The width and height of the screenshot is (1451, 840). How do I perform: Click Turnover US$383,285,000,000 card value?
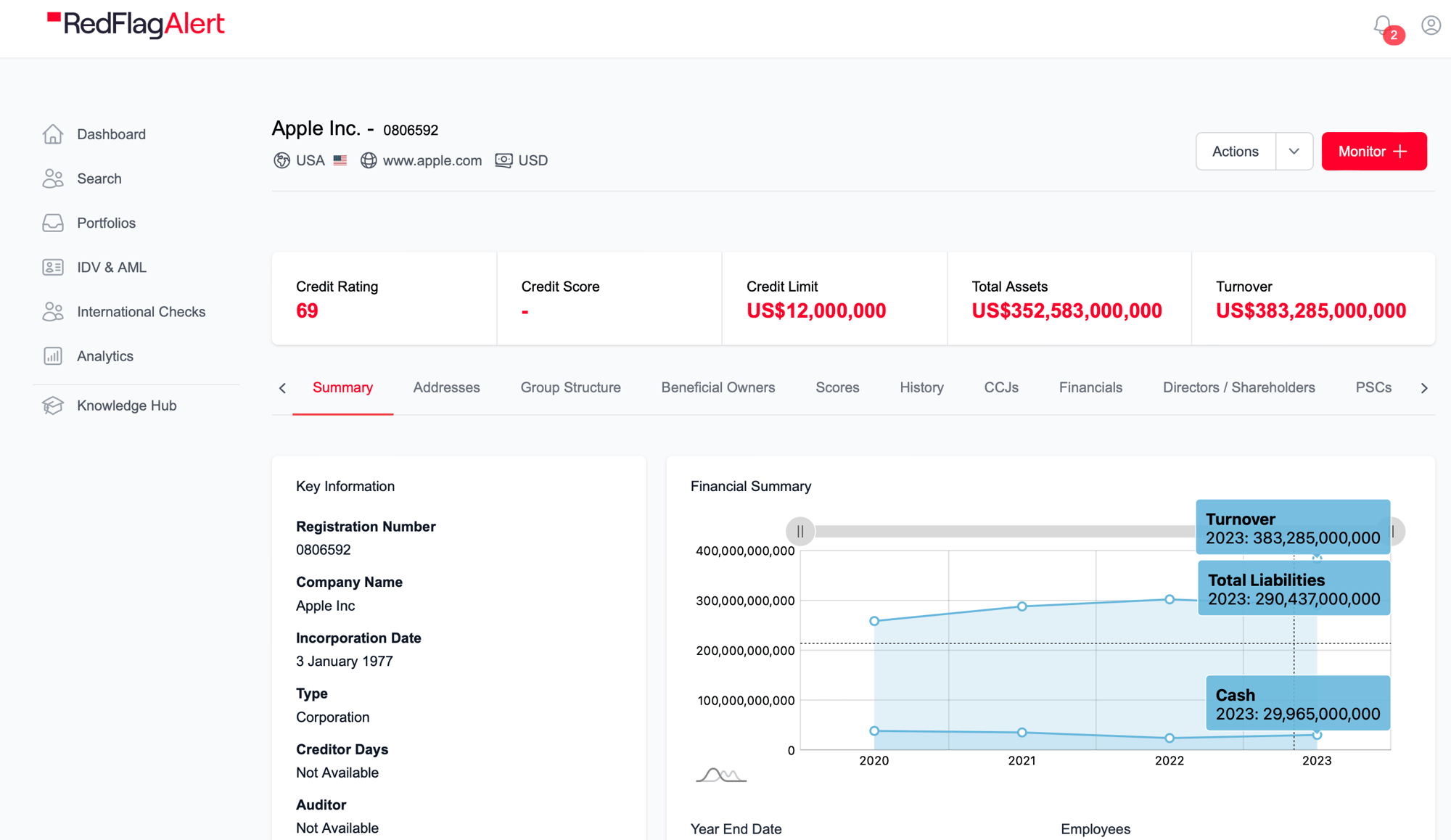click(x=1311, y=311)
